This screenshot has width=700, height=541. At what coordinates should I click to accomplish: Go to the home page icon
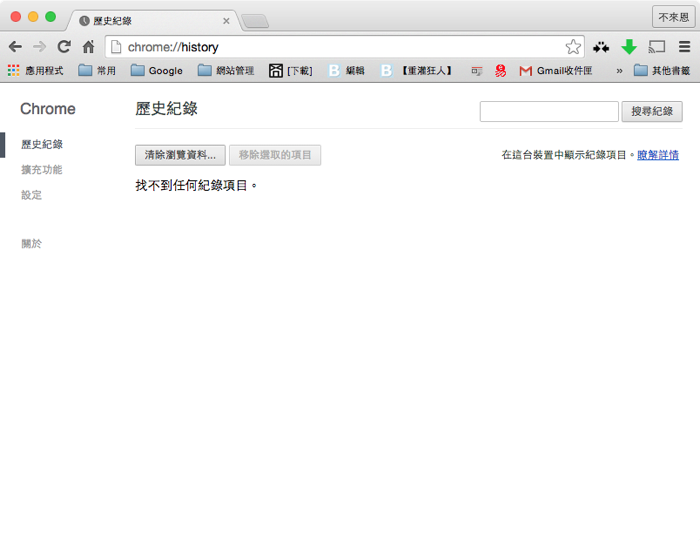pos(88,47)
